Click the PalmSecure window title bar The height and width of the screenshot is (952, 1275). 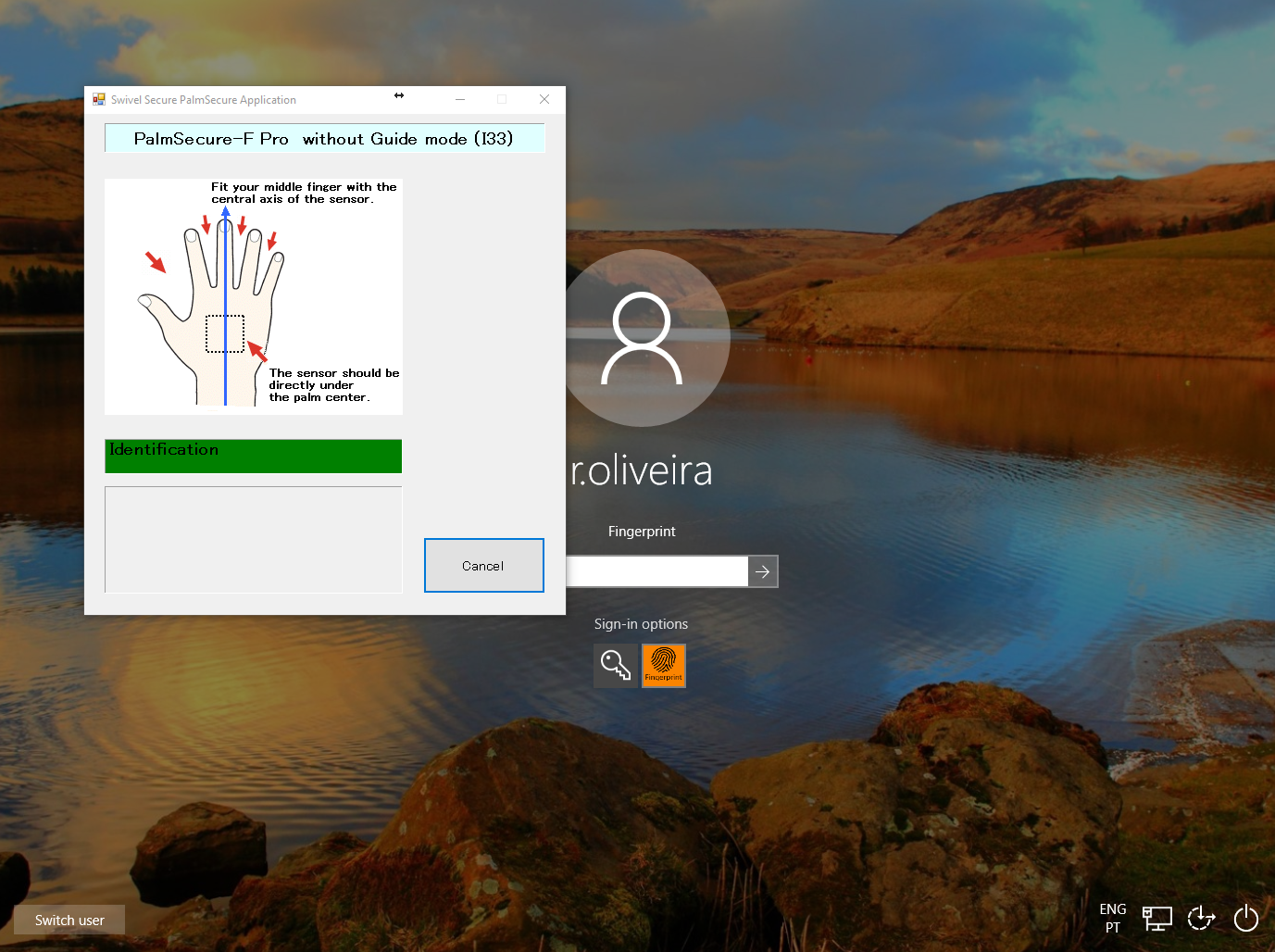[278, 99]
